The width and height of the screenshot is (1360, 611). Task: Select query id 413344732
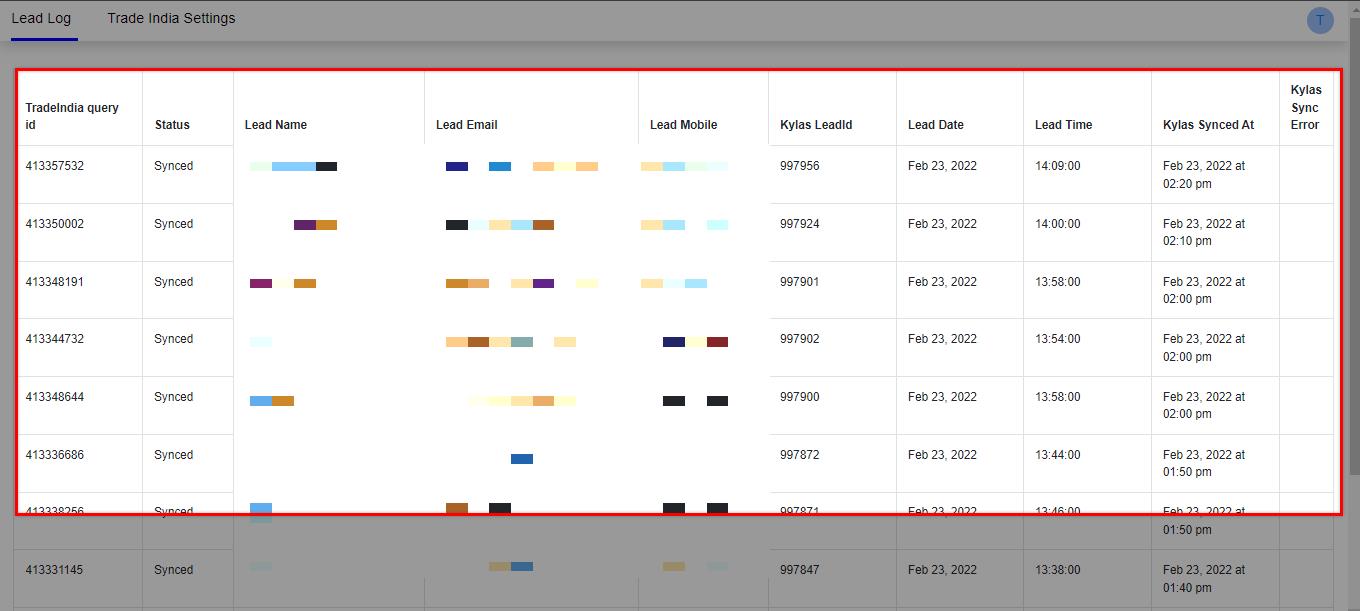[55, 339]
